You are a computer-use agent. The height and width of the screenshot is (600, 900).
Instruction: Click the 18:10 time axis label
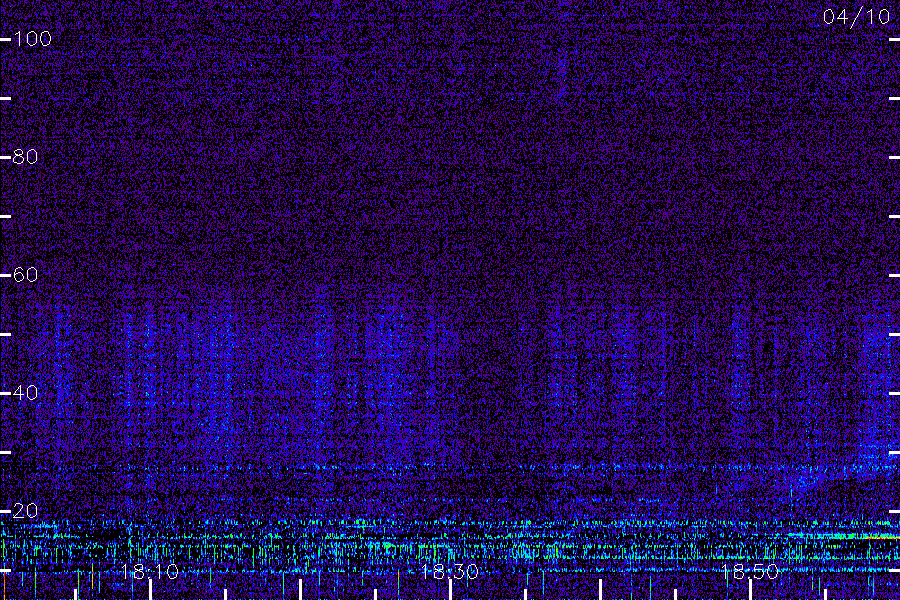[x=150, y=572]
